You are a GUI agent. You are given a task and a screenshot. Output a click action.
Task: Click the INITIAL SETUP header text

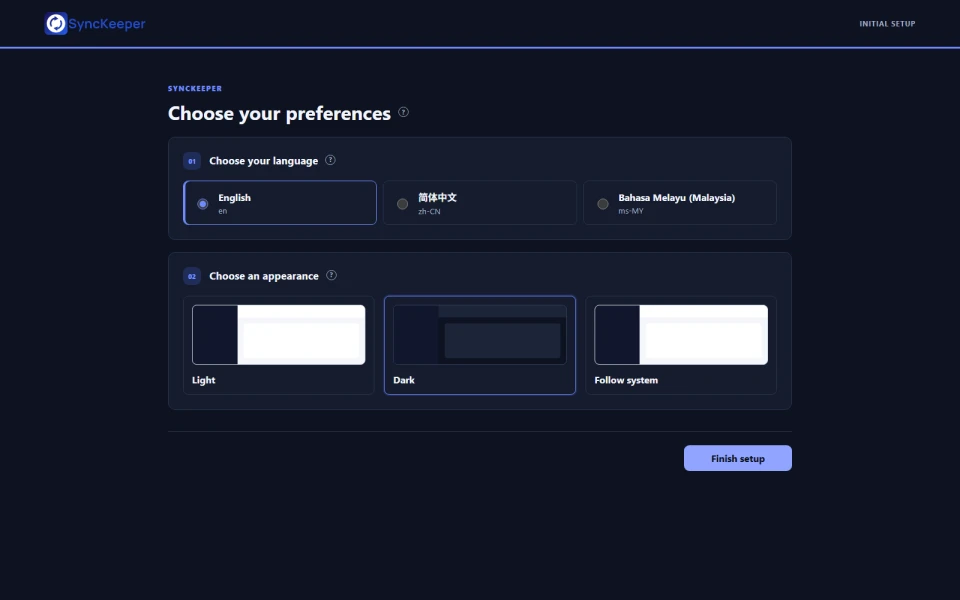point(887,24)
